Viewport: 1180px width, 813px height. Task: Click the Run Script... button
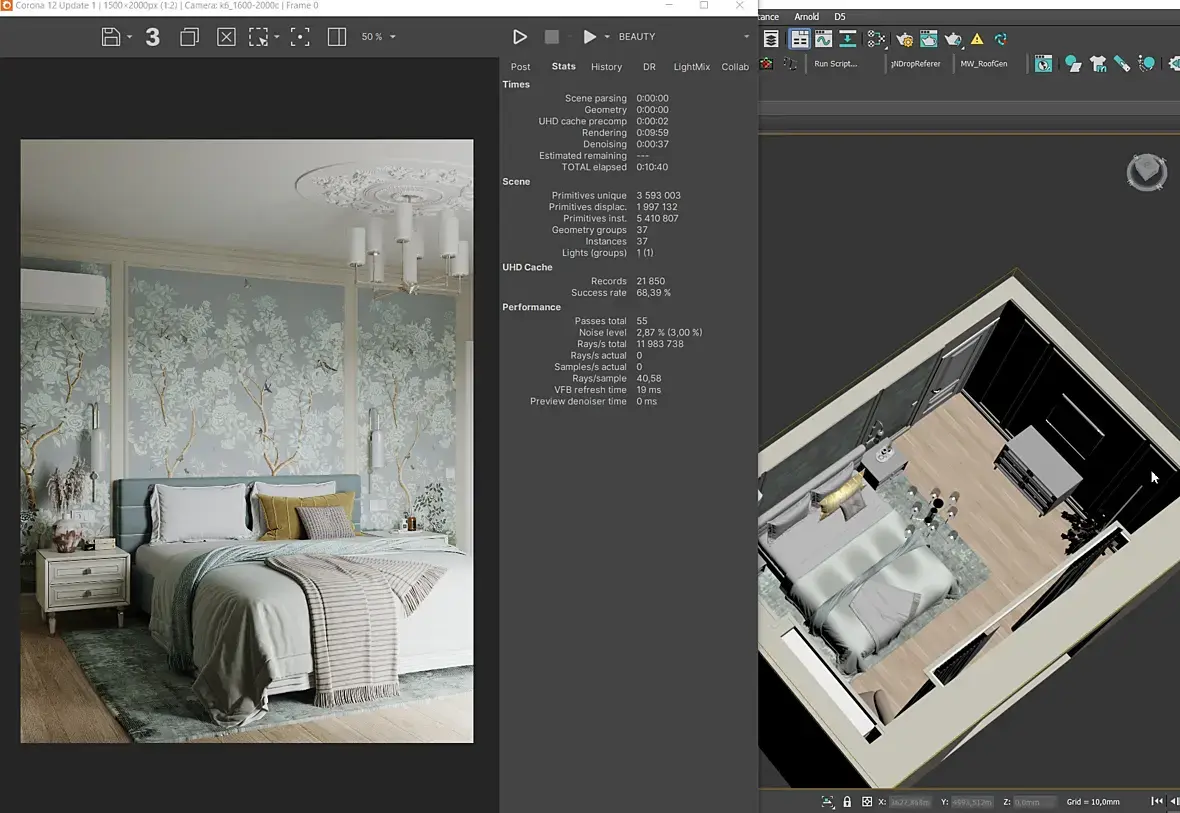pos(835,64)
